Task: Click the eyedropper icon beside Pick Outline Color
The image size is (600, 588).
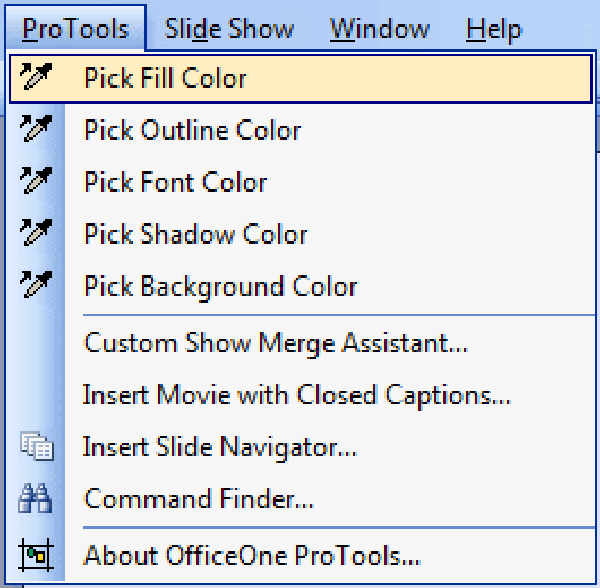Action: (36, 130)
